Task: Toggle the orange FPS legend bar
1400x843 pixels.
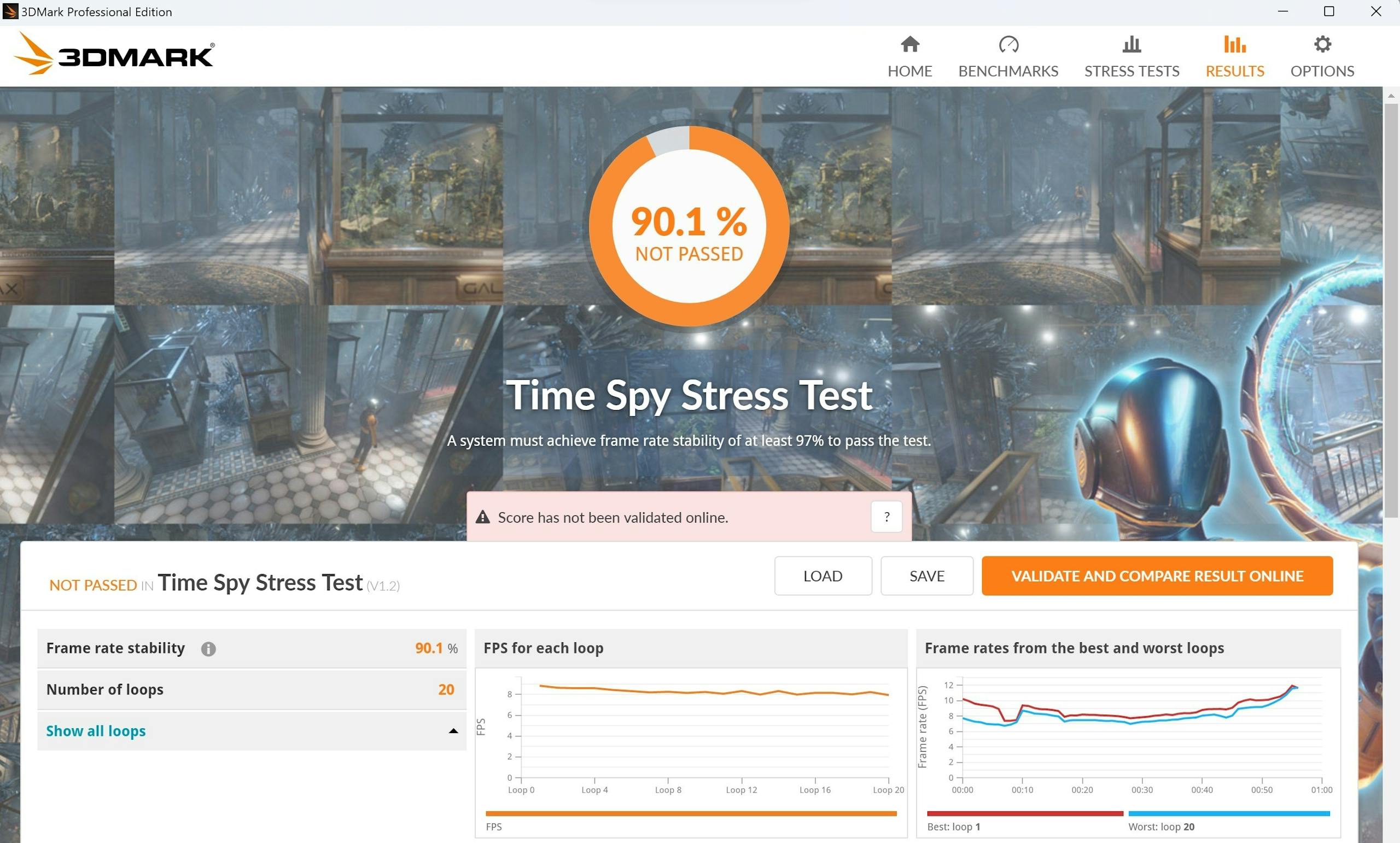Action: point(690,813)
